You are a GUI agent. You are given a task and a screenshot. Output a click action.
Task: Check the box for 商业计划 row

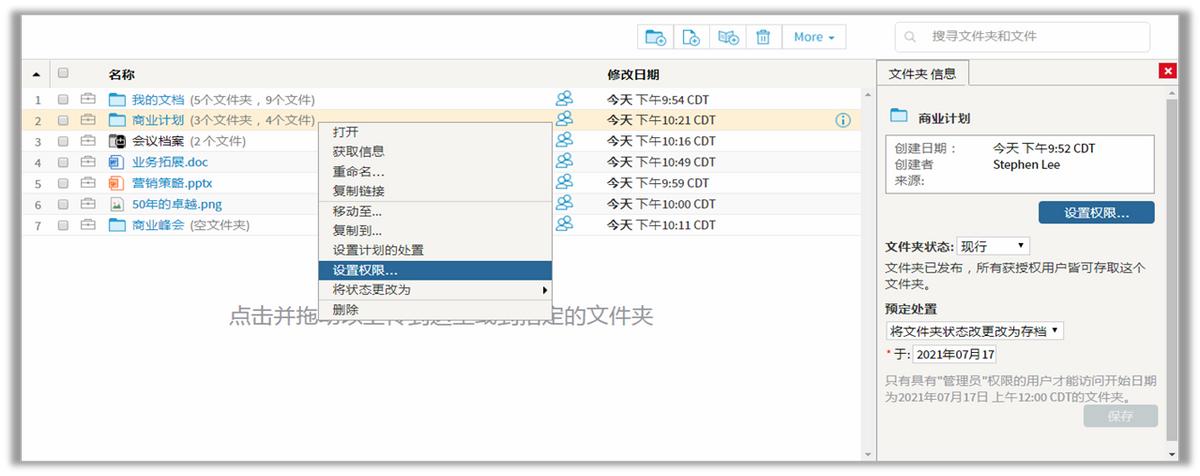point(63,120)
